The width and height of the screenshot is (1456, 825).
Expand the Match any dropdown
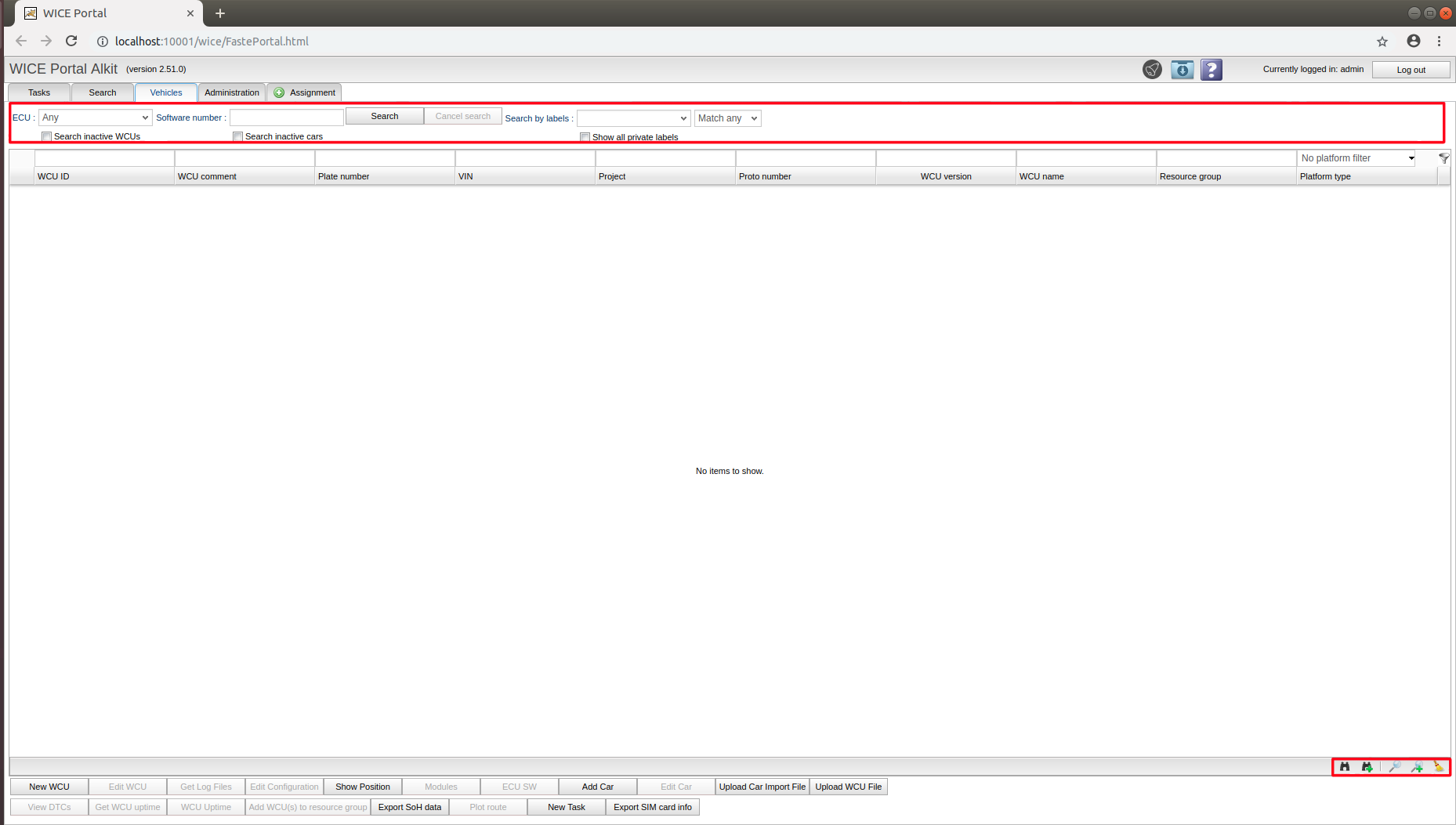pyautogui.click(x=727, y=118)
